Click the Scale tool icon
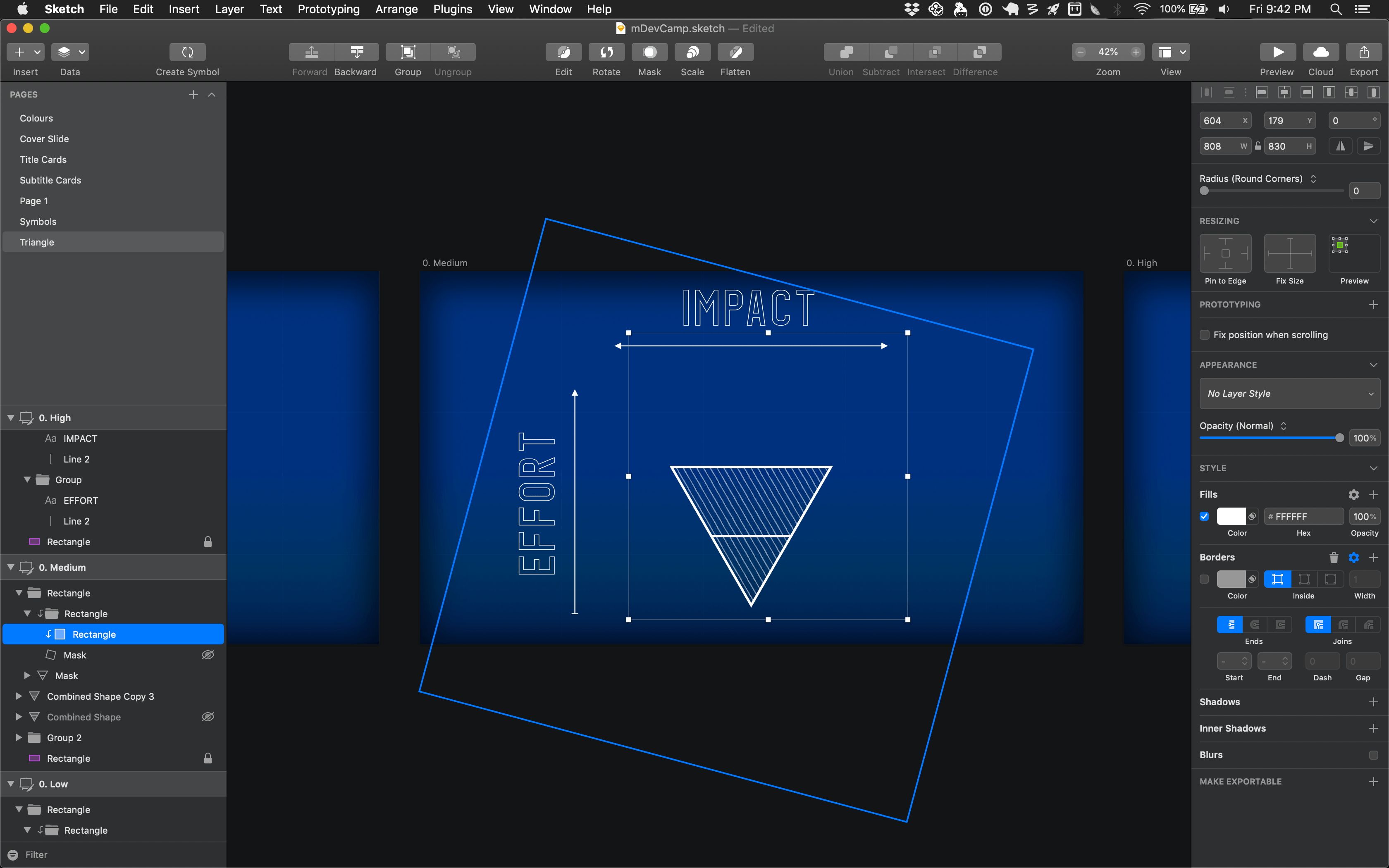1389x868 pixels. [x=692, y=52]
